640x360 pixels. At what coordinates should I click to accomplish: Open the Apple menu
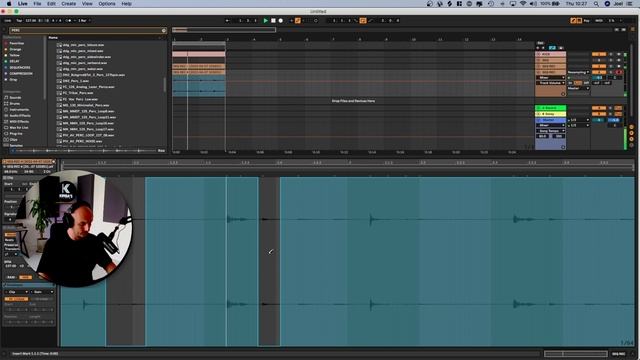(9, 4)
